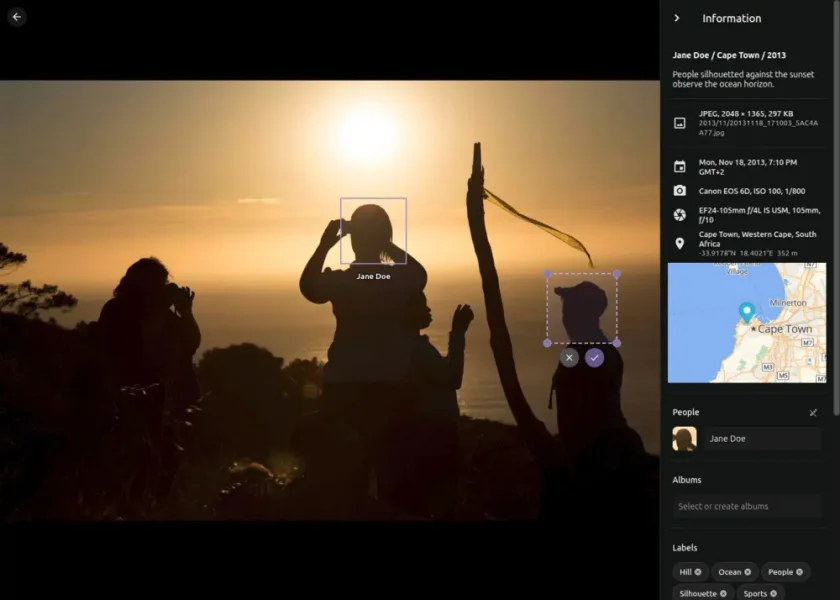The image size is (840, 600).
Task: Open the Select or create albums dropdown
Action: tap(747, 506)
